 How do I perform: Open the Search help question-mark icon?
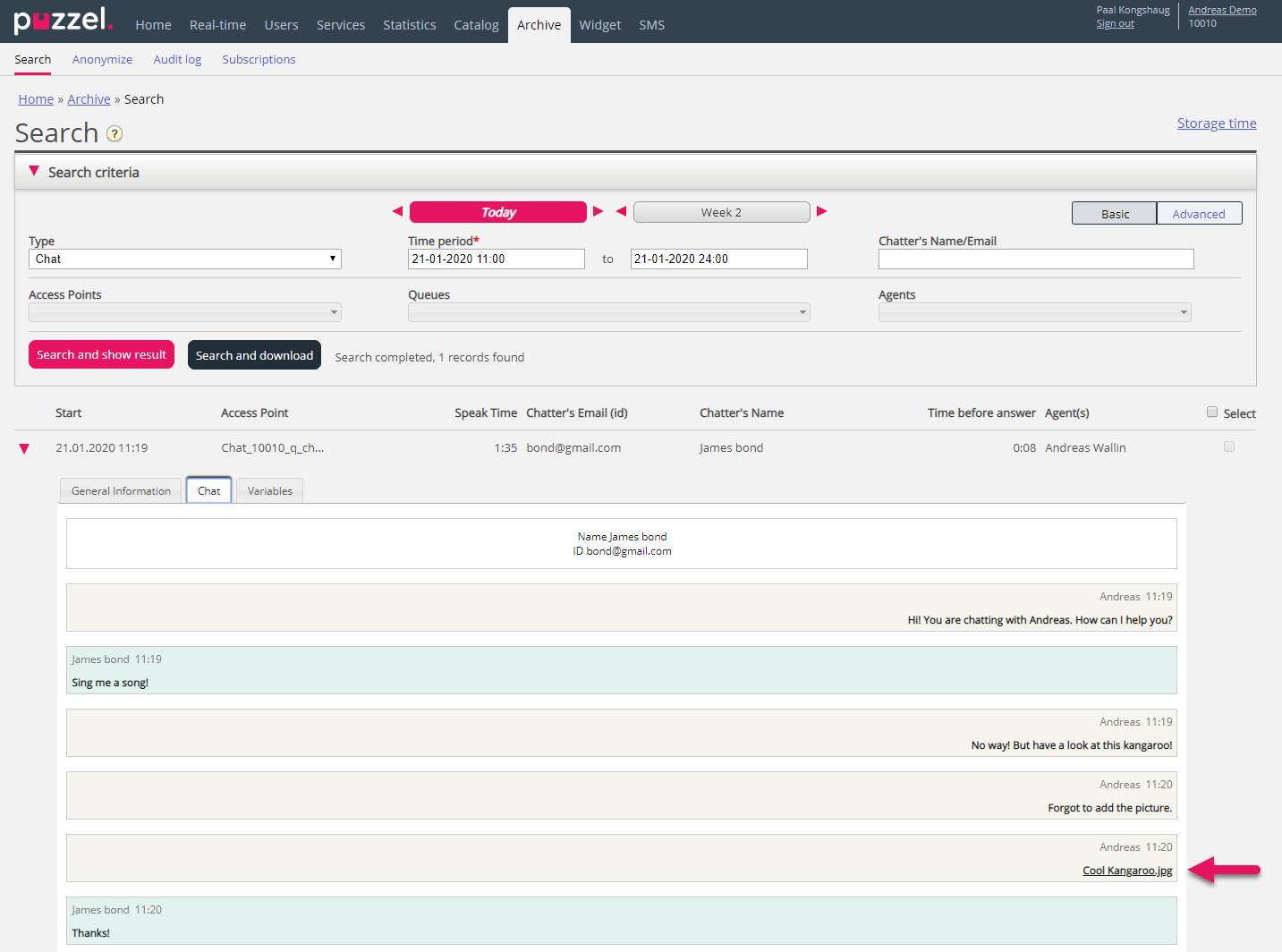[115, 134]
